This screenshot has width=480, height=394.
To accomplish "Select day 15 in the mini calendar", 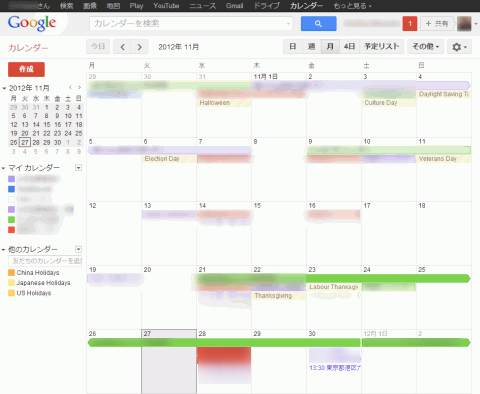I will coord(47,125).
